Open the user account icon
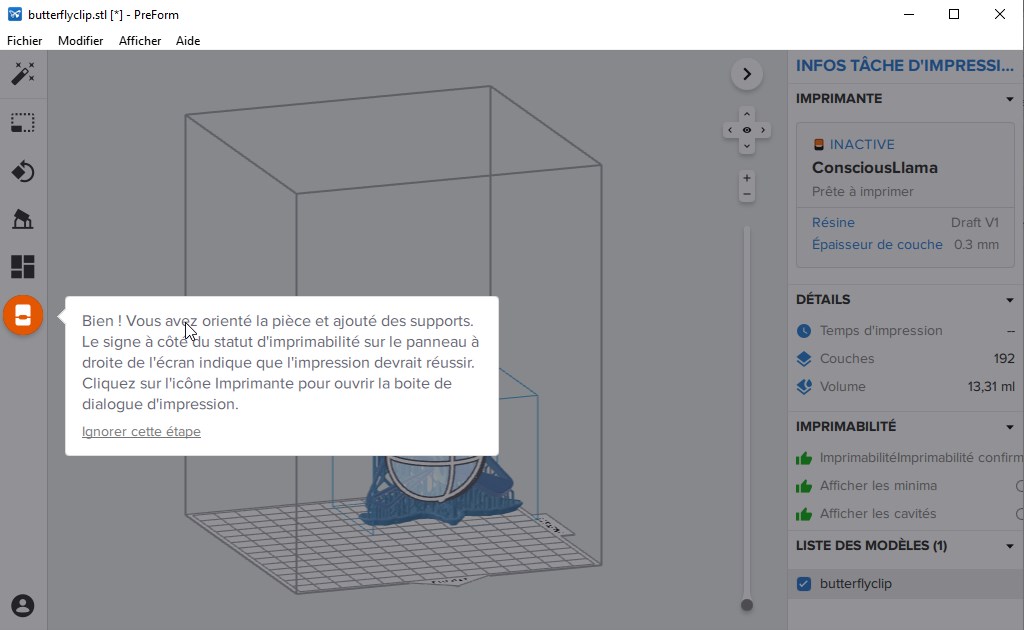 coord(23,606)
